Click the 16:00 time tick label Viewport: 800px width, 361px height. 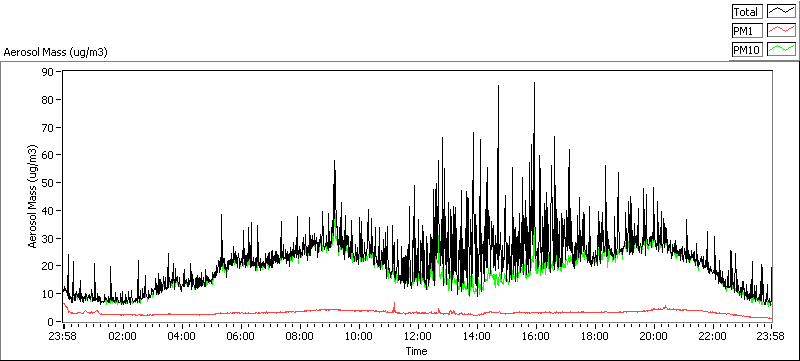coord(536,336)
